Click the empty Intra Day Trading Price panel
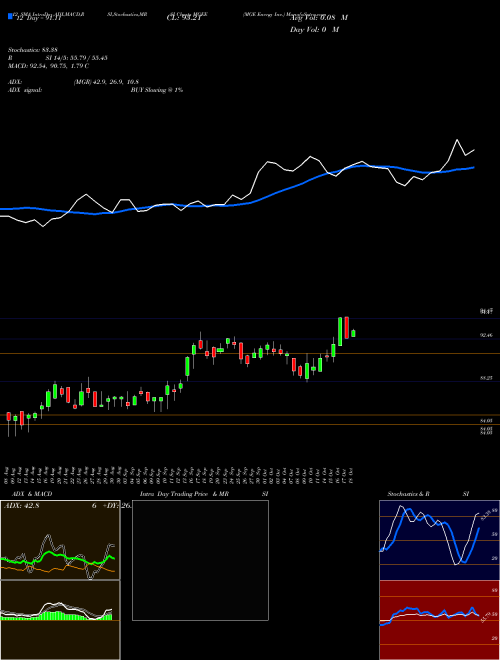Viewport: 500px width, 660px height. point(200,560)
